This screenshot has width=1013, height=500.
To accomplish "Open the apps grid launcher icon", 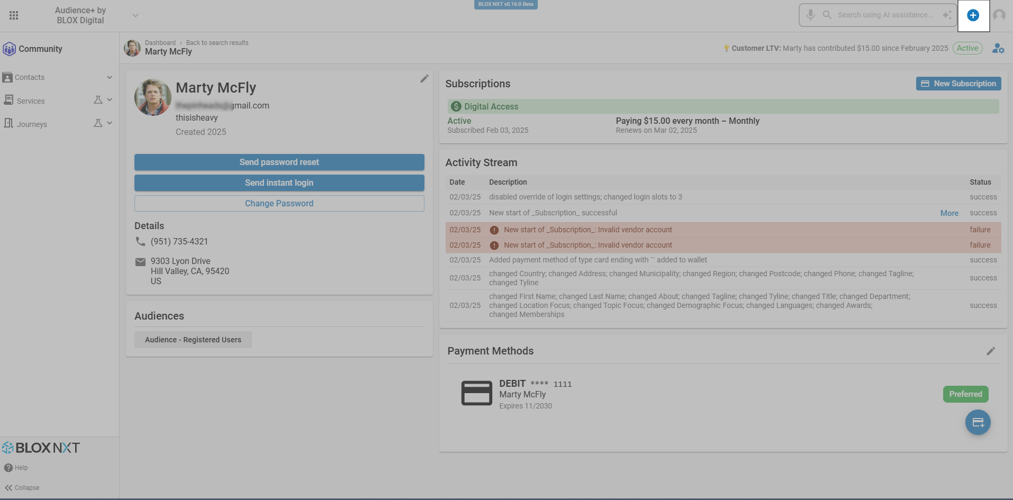I will click(14, 16).
